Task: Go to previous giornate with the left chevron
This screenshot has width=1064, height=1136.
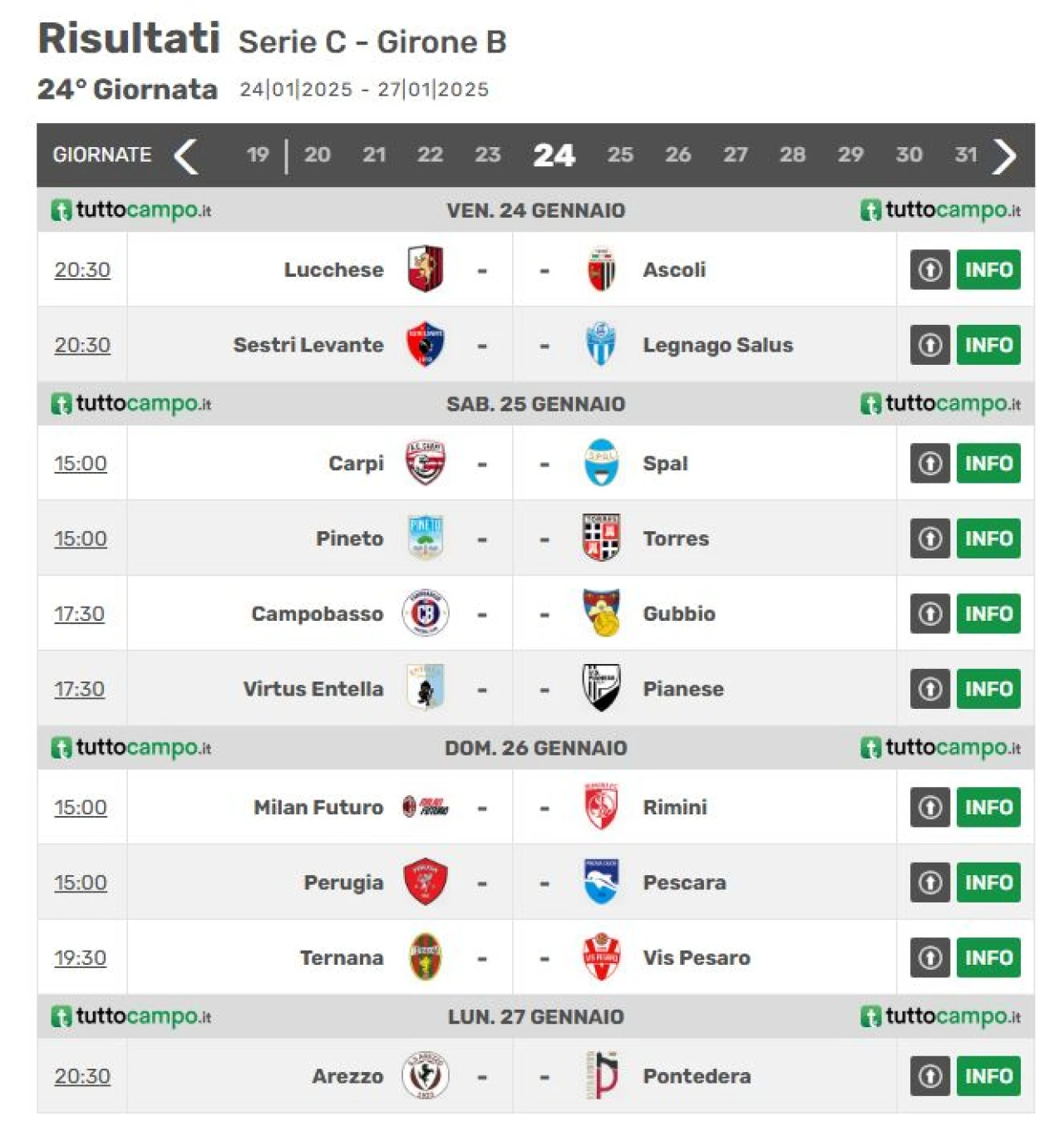Action: pyautogui.click(x=186, y=155)
